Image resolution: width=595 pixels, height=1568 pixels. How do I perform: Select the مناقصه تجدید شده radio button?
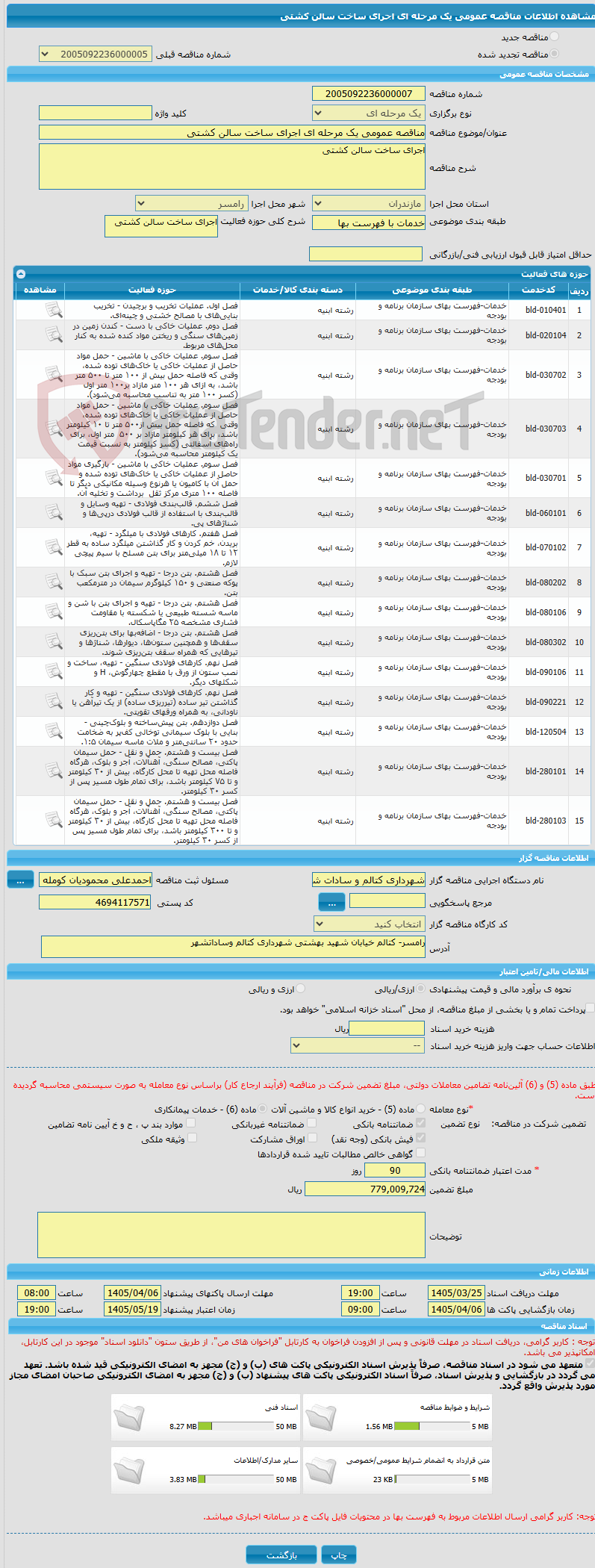tap(554, 54)
